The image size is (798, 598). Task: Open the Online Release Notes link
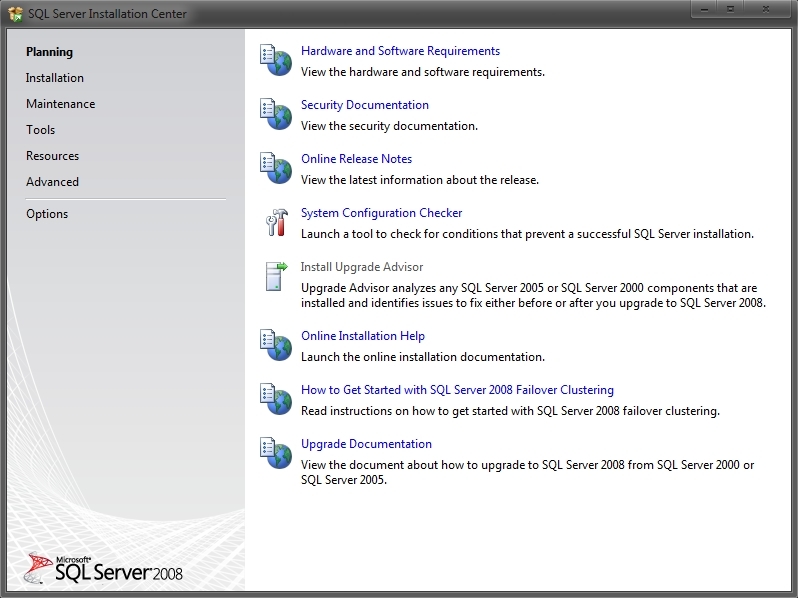pos(357,159)
